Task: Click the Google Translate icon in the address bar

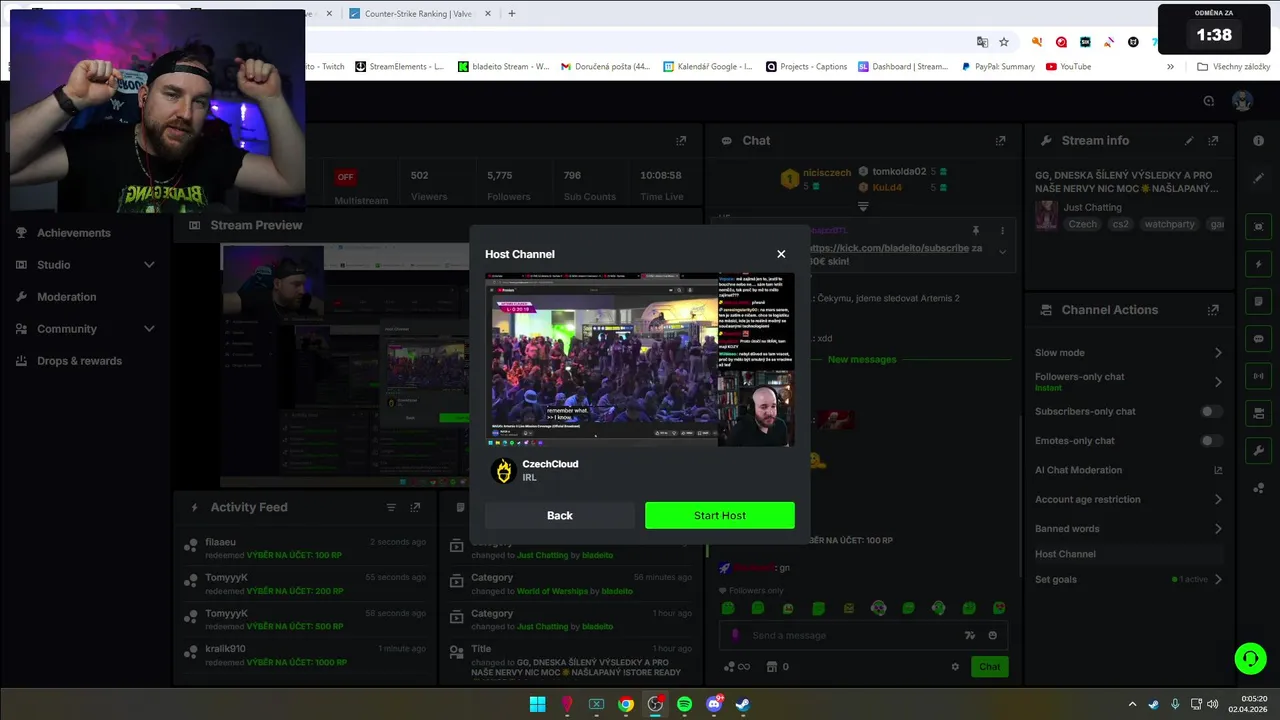Action: click(x=982, y=42)
